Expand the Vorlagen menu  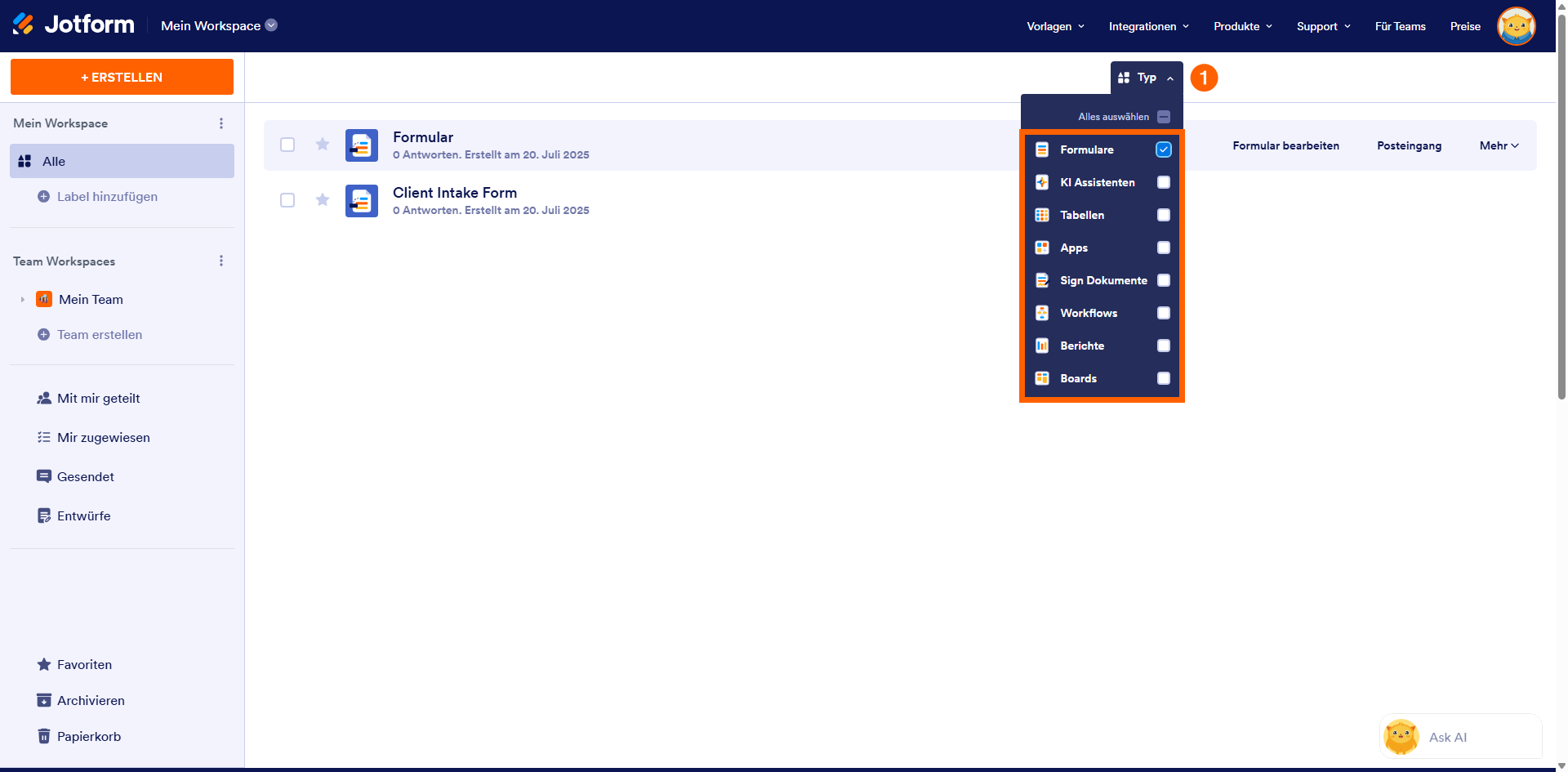point(1055,26)
